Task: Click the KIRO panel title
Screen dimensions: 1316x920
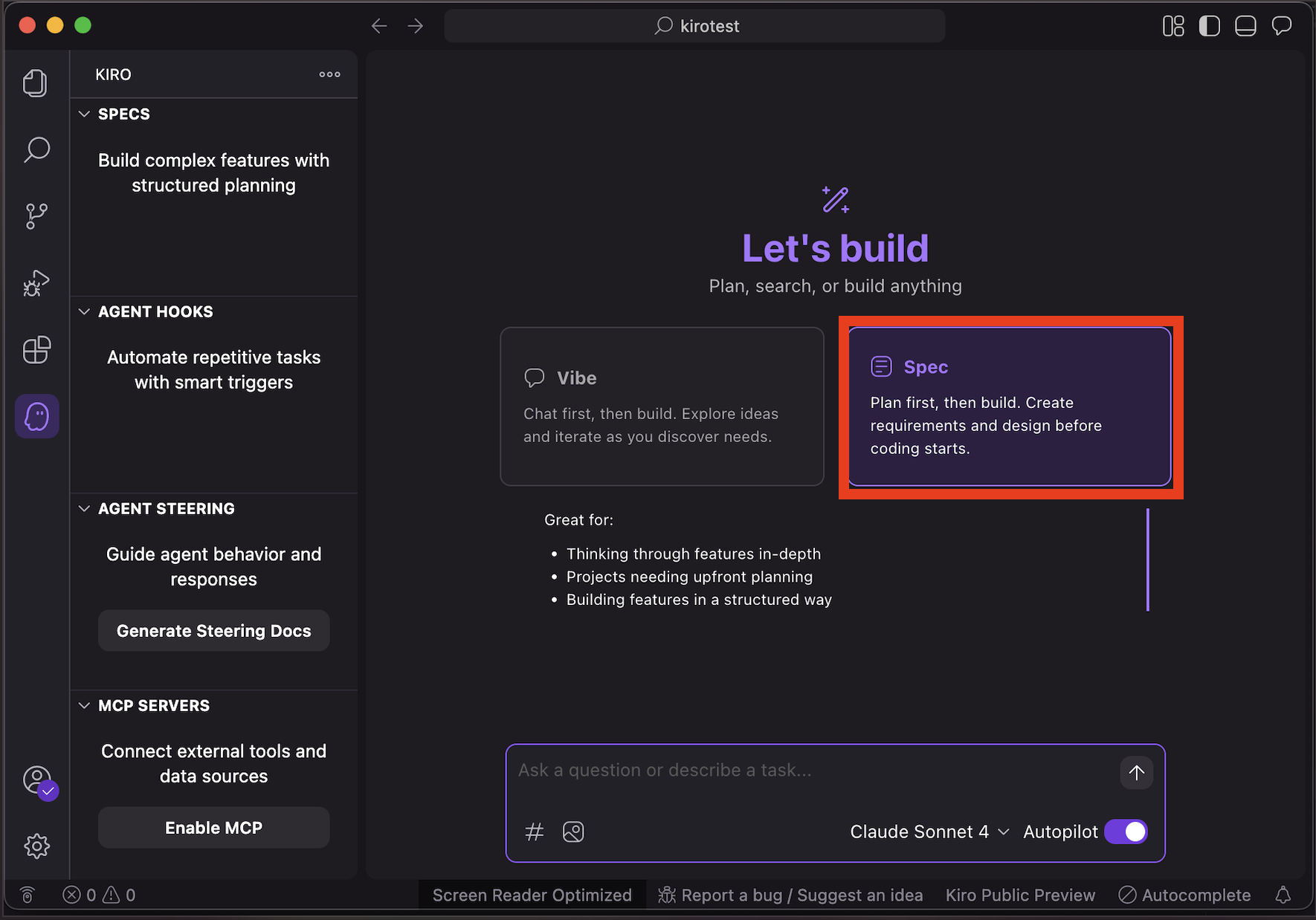Action: (113, 74)
